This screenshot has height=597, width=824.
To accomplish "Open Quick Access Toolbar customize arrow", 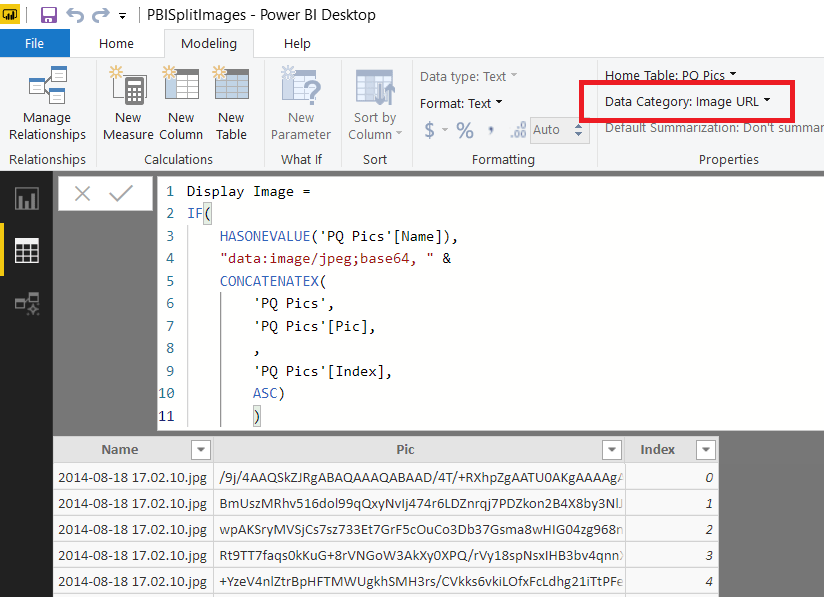I will (x=122, y=16).
